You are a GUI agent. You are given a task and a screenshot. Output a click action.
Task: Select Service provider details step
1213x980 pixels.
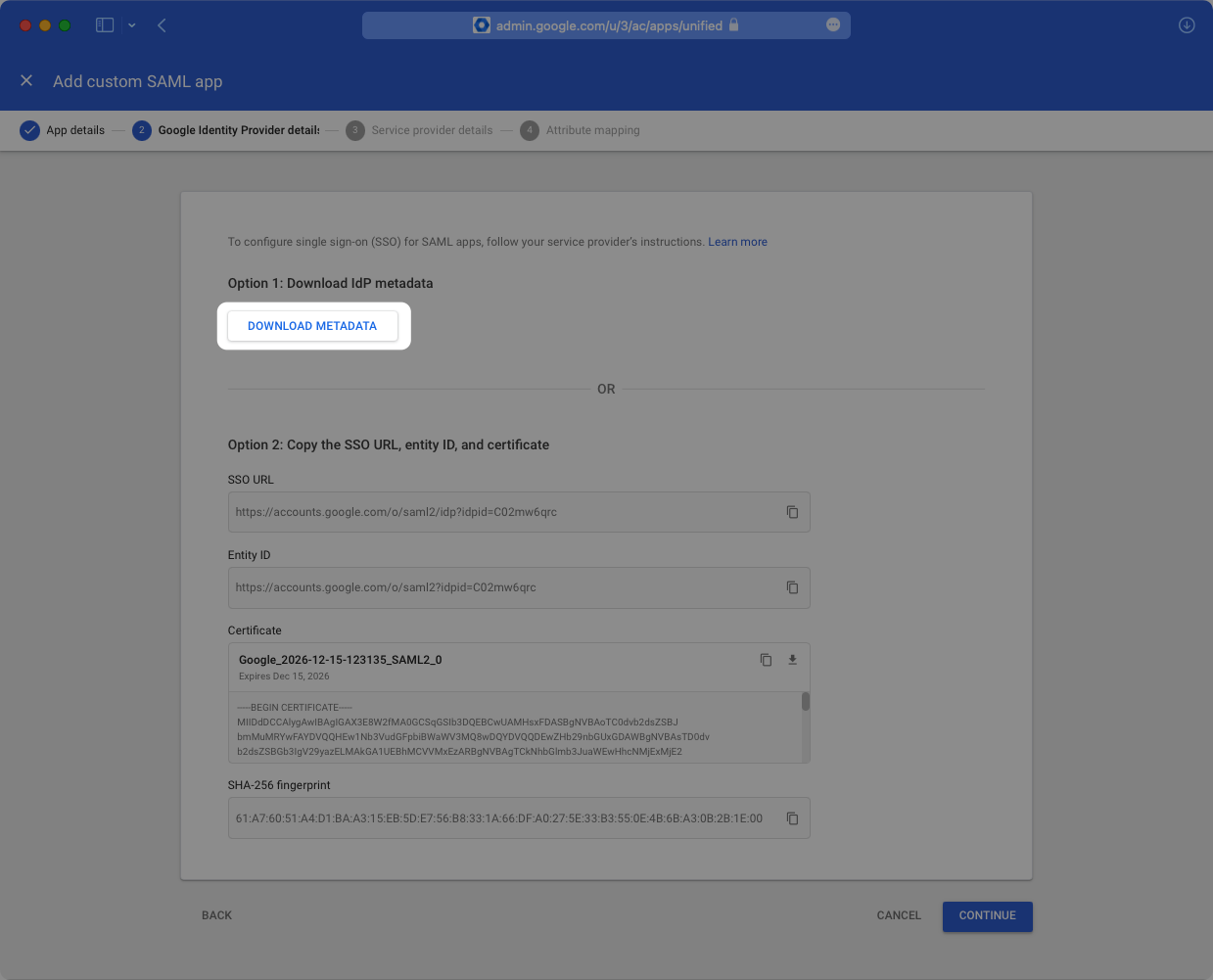(421, 130)
